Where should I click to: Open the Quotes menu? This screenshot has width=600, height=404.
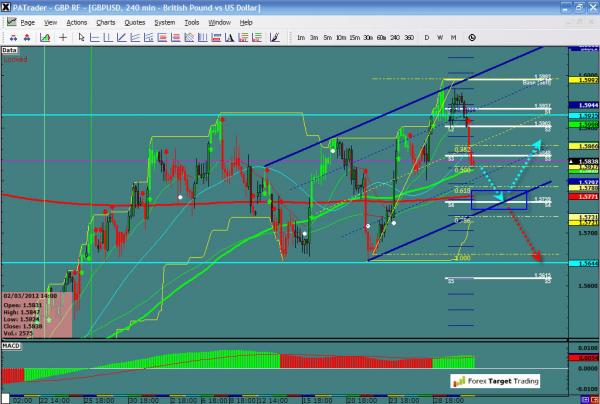pos(135,21)
